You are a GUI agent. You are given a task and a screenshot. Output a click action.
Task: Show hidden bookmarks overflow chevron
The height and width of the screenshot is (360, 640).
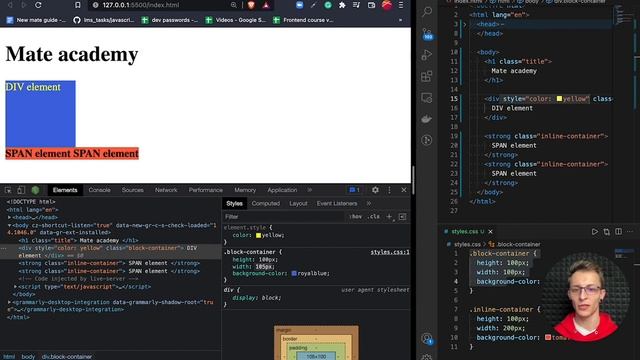(400, 20)
